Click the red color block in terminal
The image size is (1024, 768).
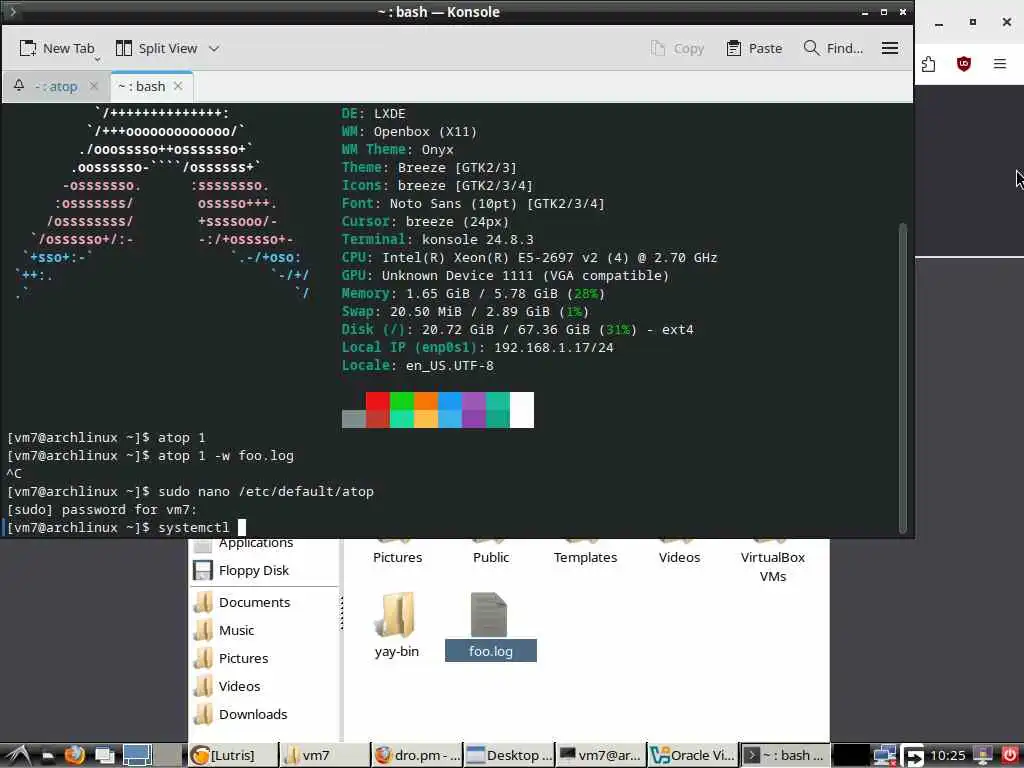(377, 401)
